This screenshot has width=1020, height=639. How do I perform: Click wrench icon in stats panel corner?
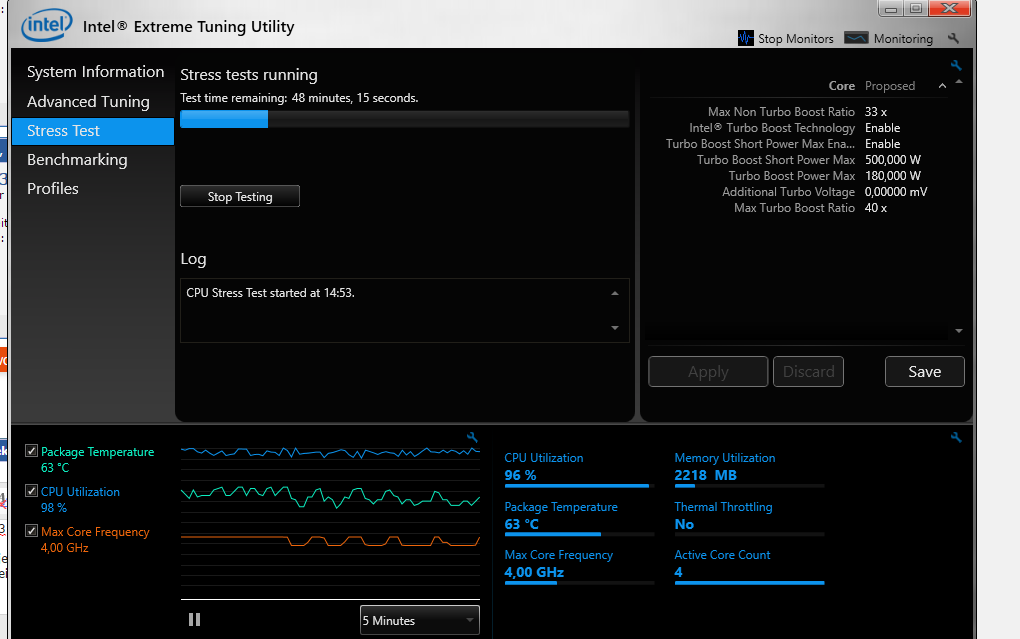[956, 437]
